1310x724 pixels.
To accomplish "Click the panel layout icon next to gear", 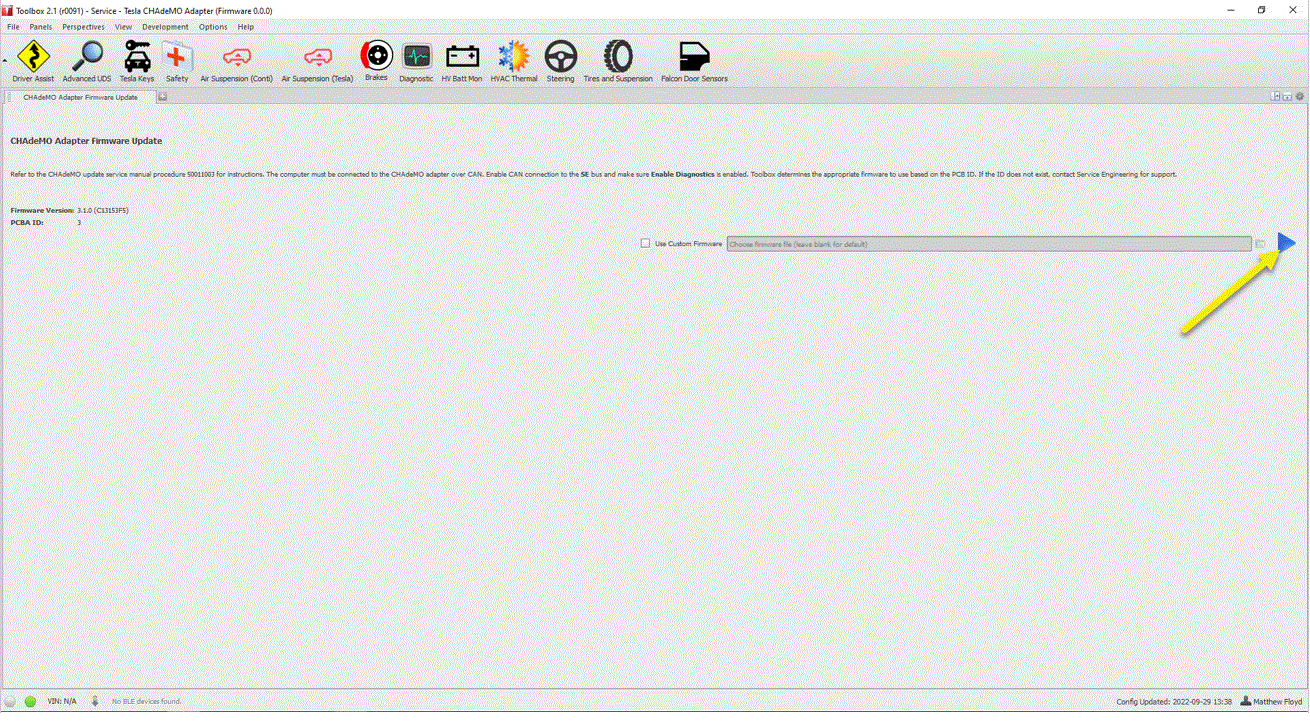I will [1288, 97].
